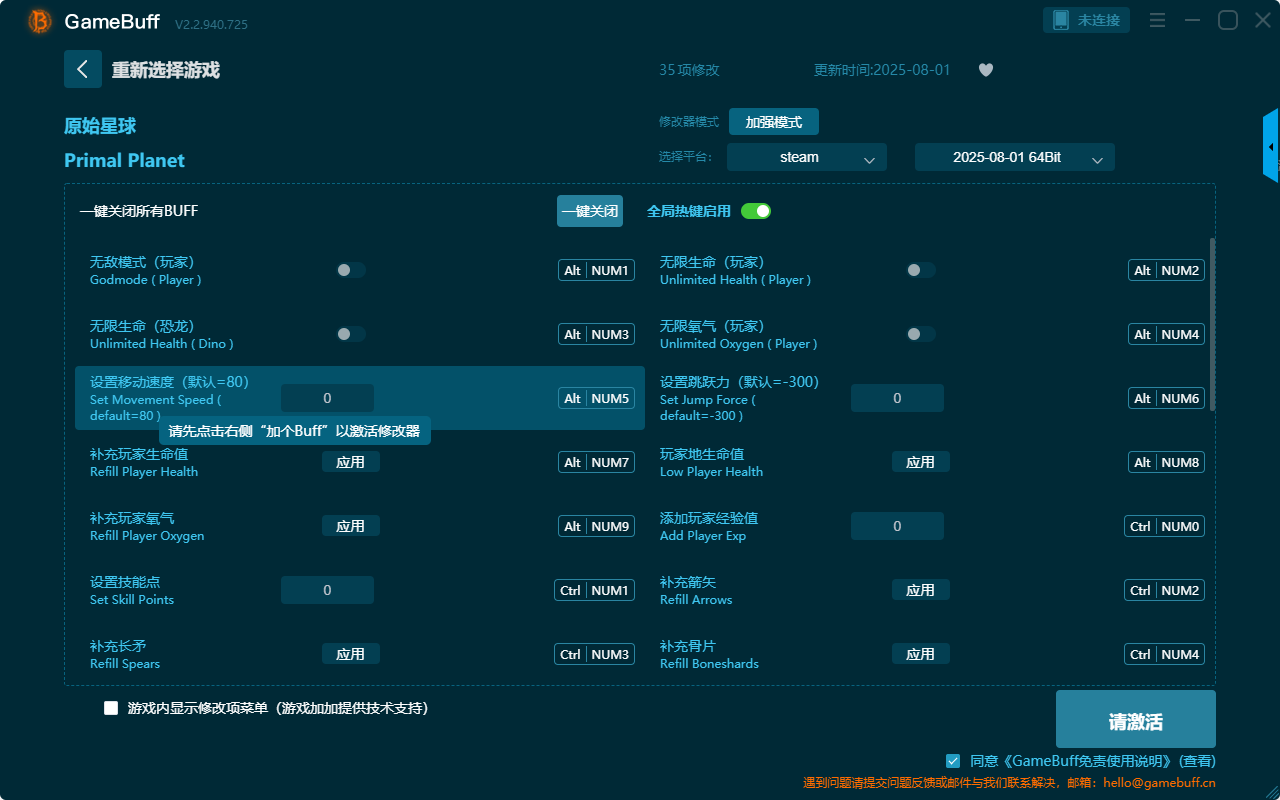Click Alt NUM1 hotkey badge for Godmode
The image size is (1280, 800).
pos(596,270)
